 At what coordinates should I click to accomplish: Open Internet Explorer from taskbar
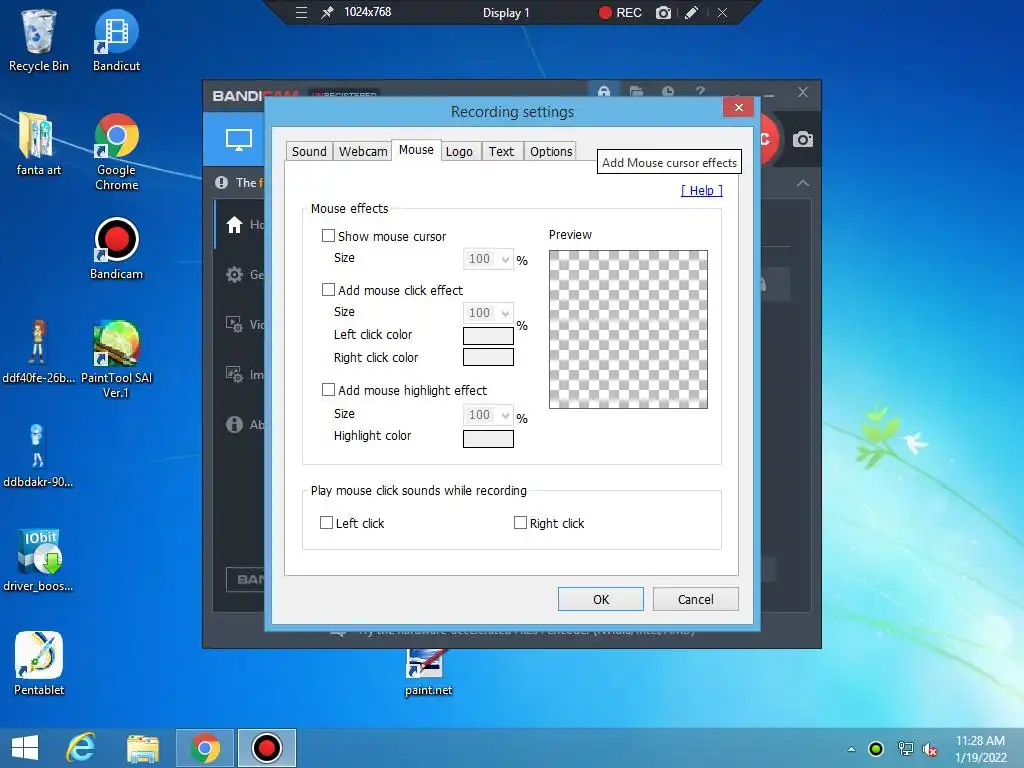[81, 748]
